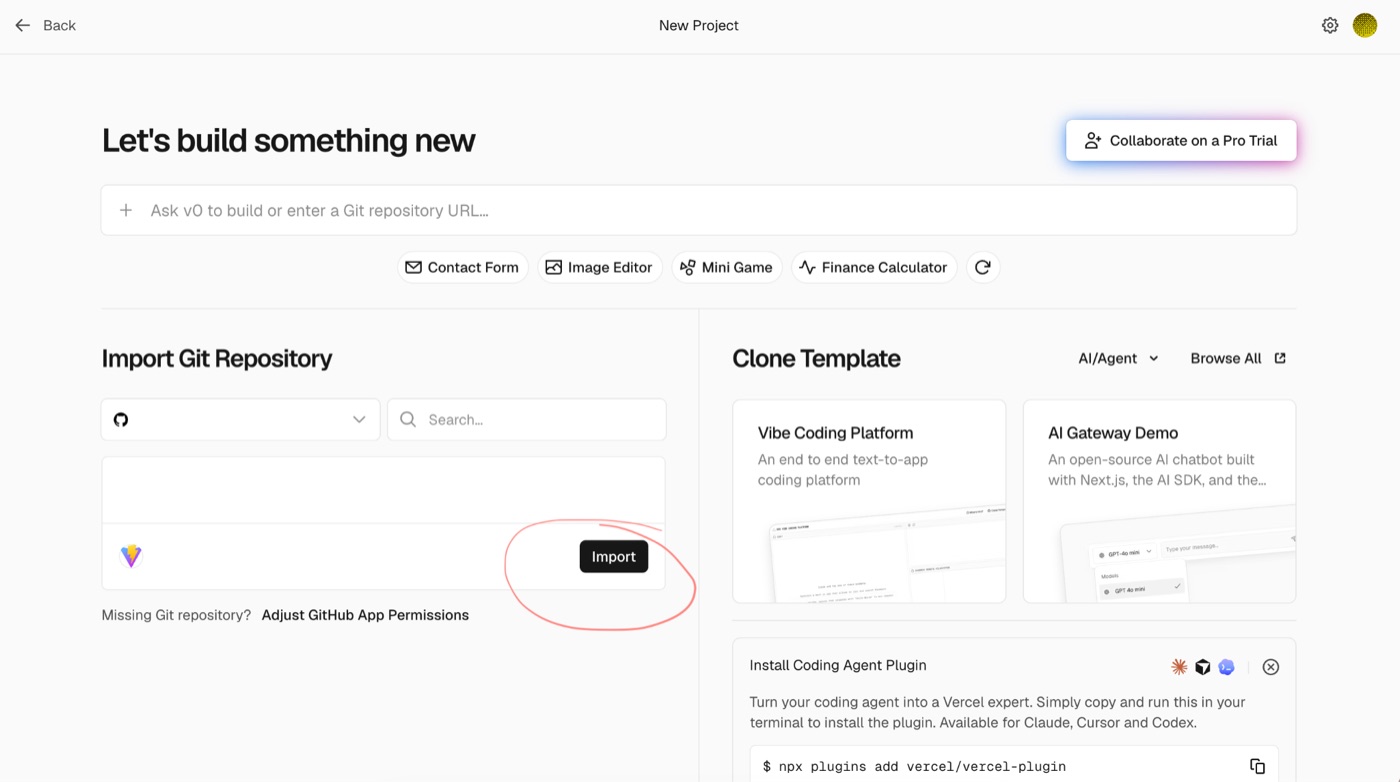Open the GitHub account dropdown
The width and height of the screenshot is (1400, 782).
240,420
